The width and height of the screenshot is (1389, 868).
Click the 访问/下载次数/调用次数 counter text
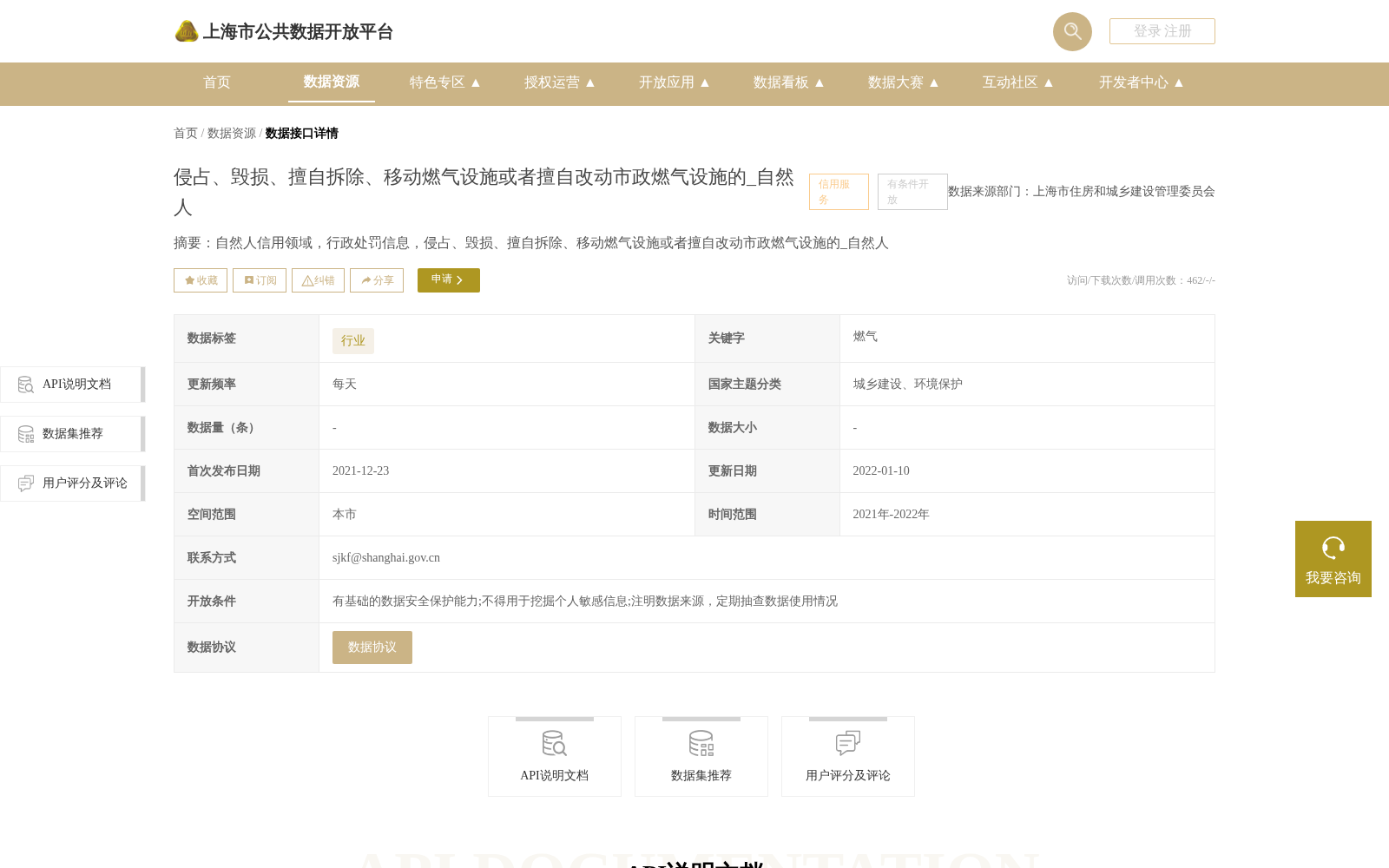(1141, 280)
